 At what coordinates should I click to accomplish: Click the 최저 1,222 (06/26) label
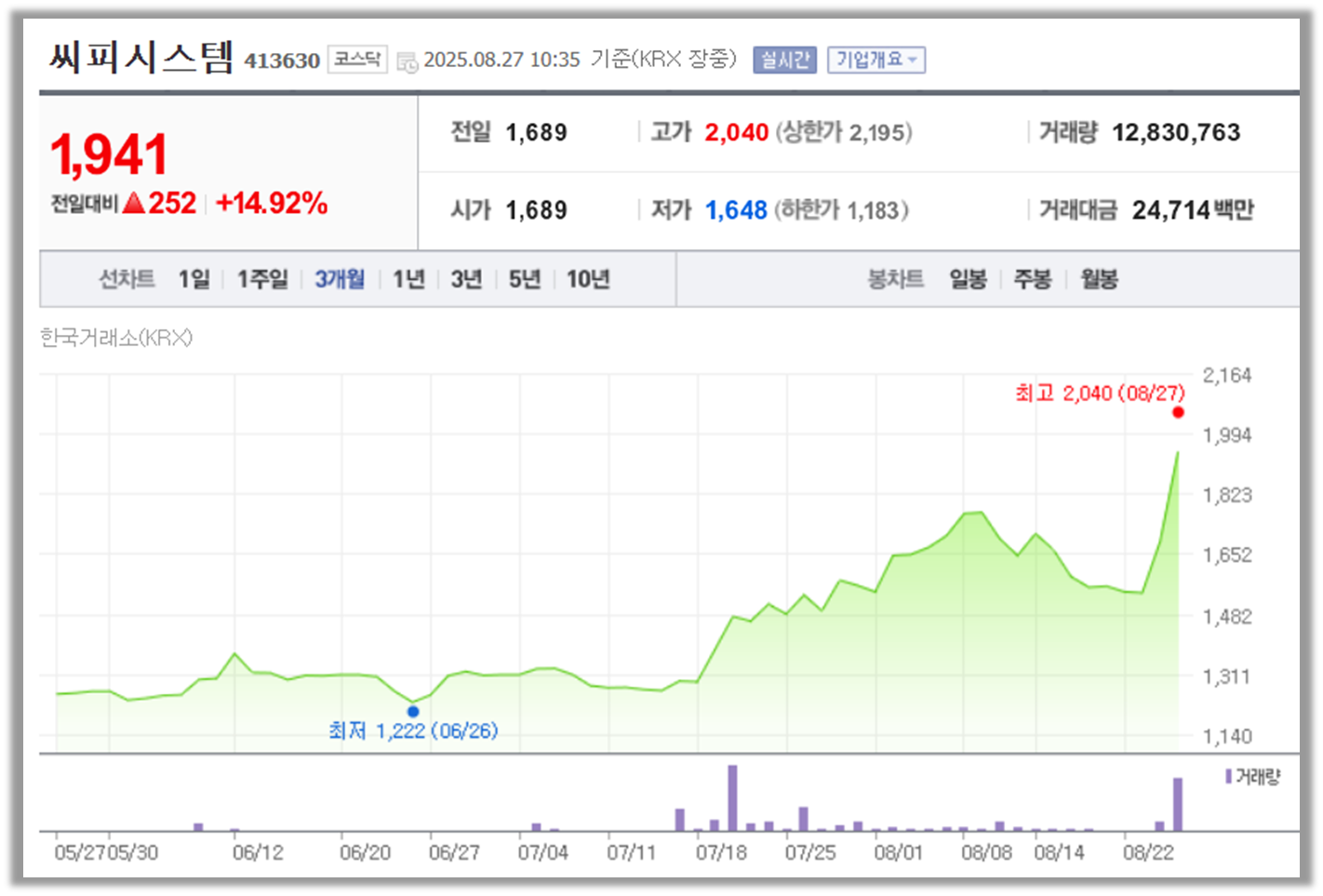[413, 731]
